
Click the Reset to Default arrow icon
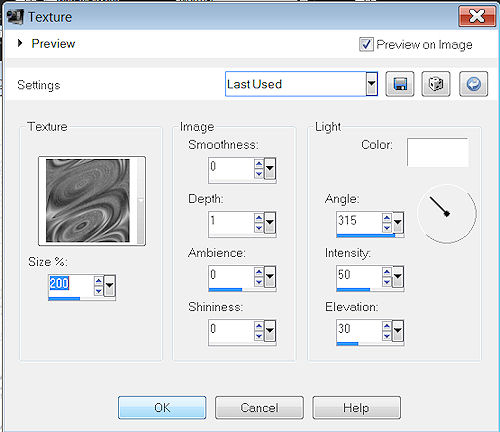(x=473, y=84)
